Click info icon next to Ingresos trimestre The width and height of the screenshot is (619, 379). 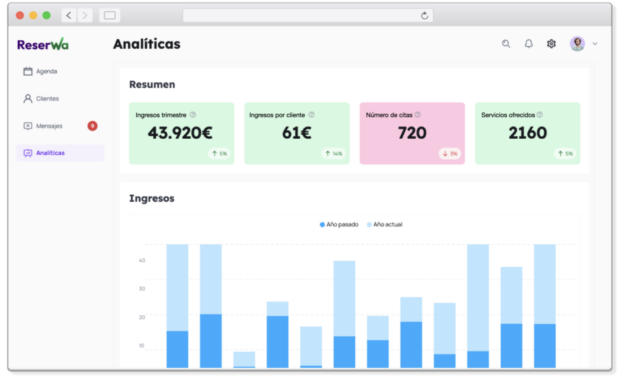coord(193,115)
